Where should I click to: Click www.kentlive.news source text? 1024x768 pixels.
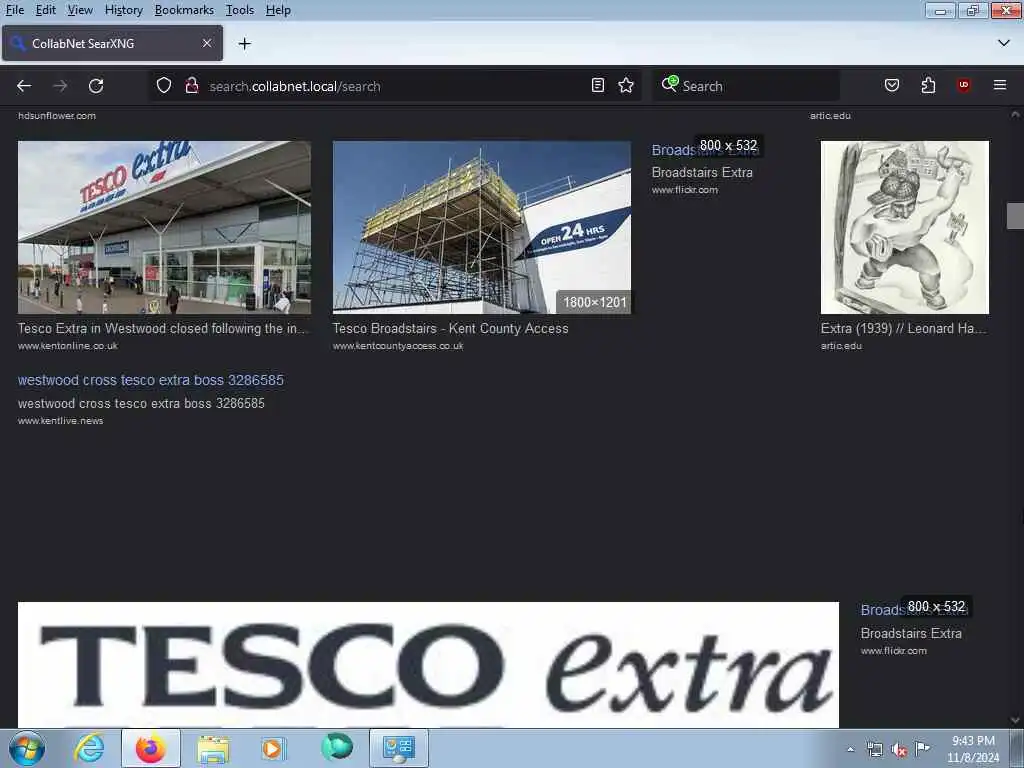tap(61, 421)
